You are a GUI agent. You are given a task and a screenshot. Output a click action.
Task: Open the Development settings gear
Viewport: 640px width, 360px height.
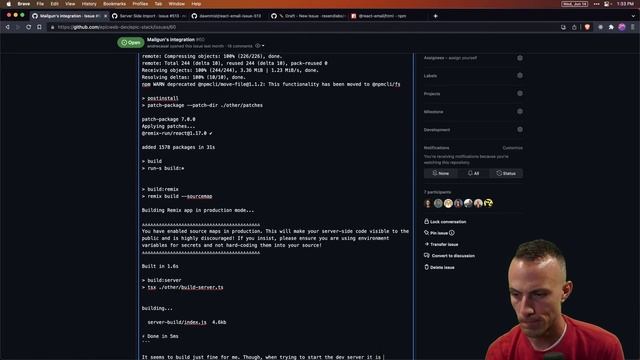click(520, 129)
